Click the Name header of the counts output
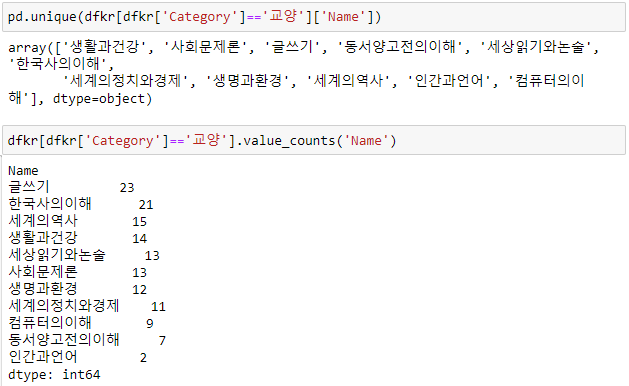The width and height of the screenshot is (629, 386). point(23,171)
